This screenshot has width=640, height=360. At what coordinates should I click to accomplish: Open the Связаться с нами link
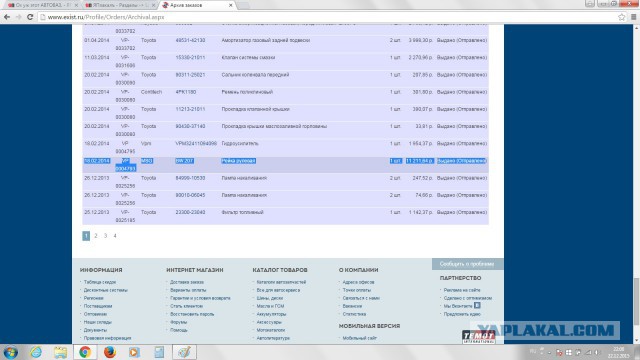tap(361, 298)
